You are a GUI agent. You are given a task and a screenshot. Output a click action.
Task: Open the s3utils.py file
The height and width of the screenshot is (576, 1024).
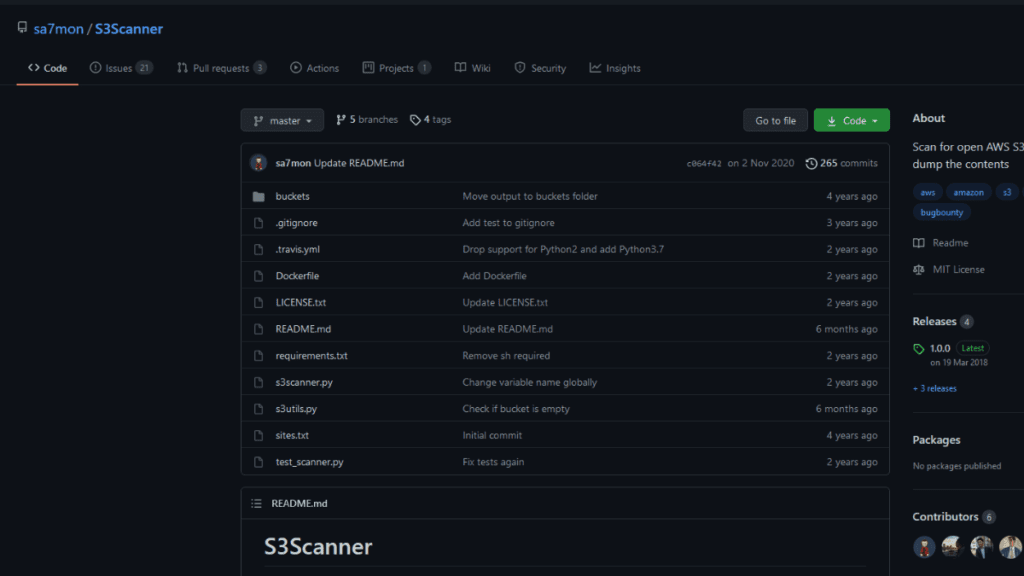[296, 409]
